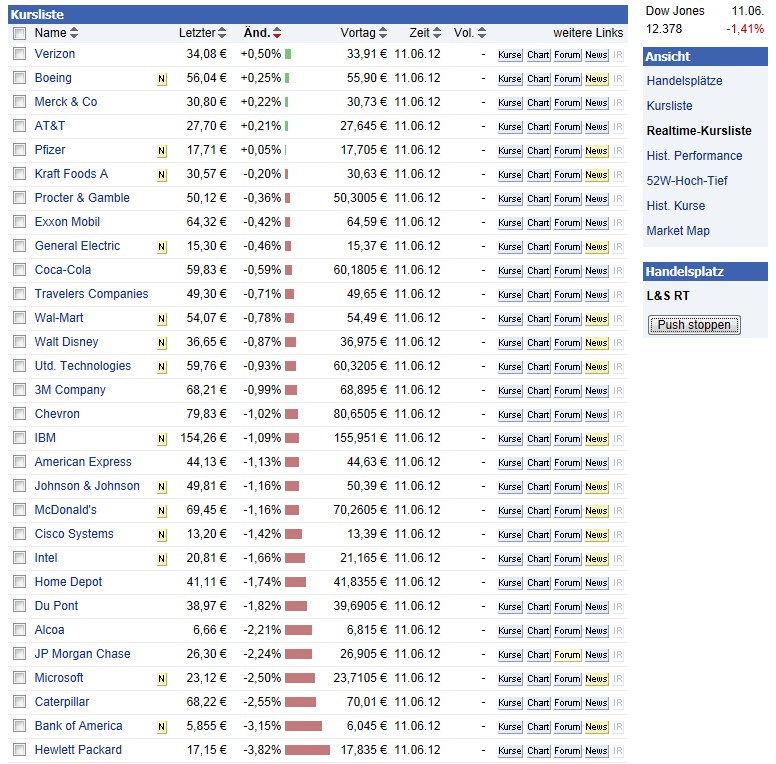
Task: Open the IR icon in the American Express row
Action: 618,463
